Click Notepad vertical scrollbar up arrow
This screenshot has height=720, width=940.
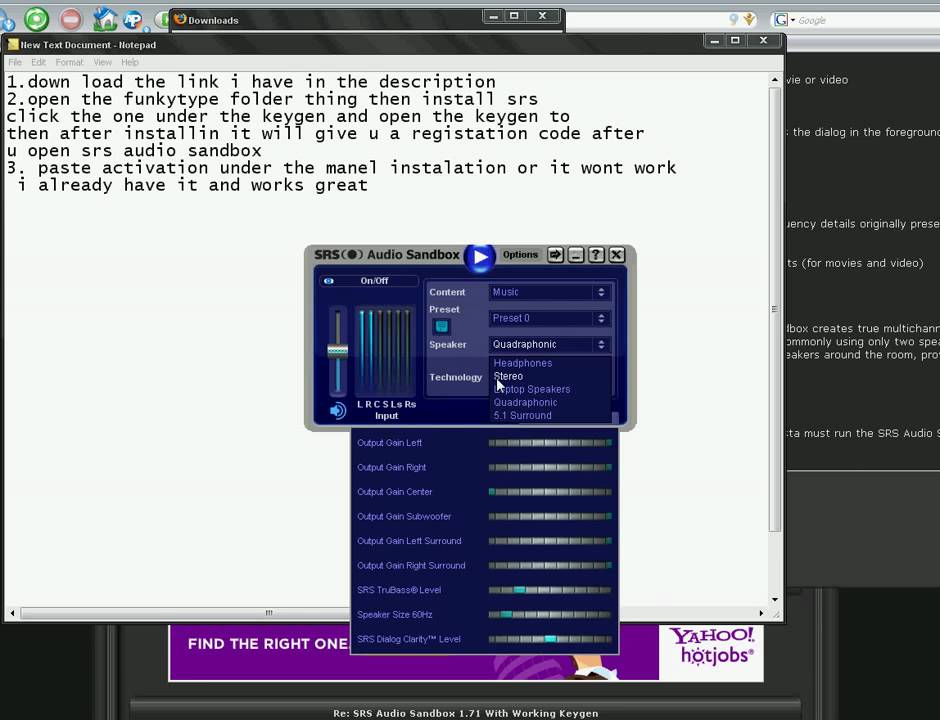(775, 80)
